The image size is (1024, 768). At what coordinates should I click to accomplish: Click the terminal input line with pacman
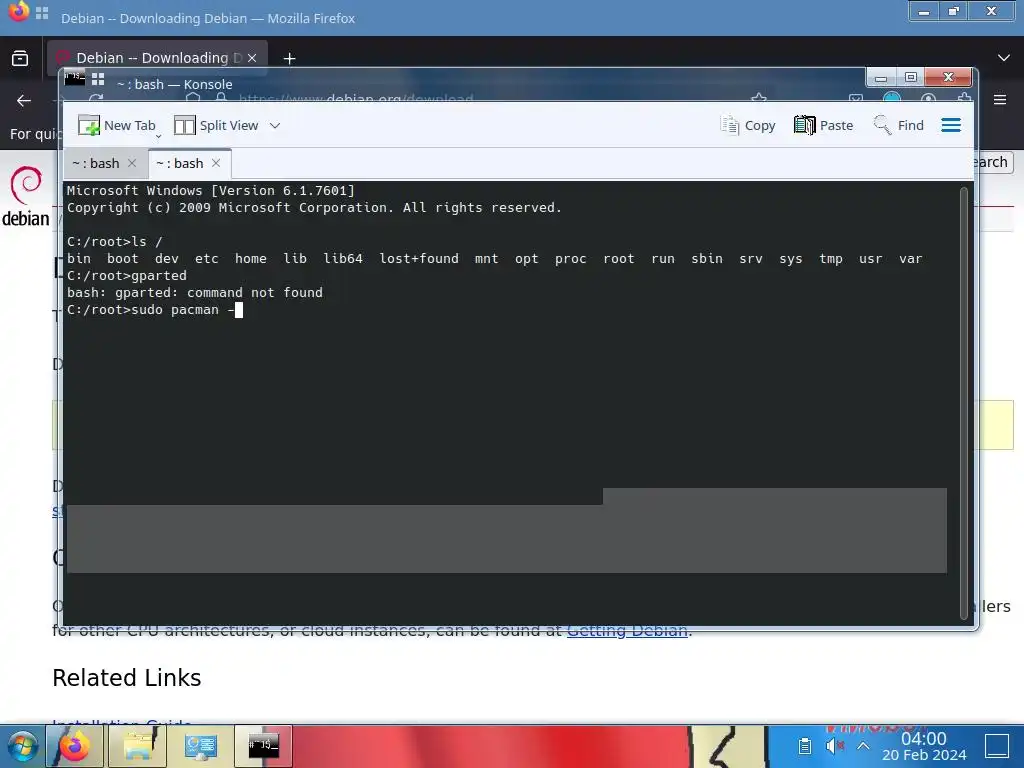(155, 310)
